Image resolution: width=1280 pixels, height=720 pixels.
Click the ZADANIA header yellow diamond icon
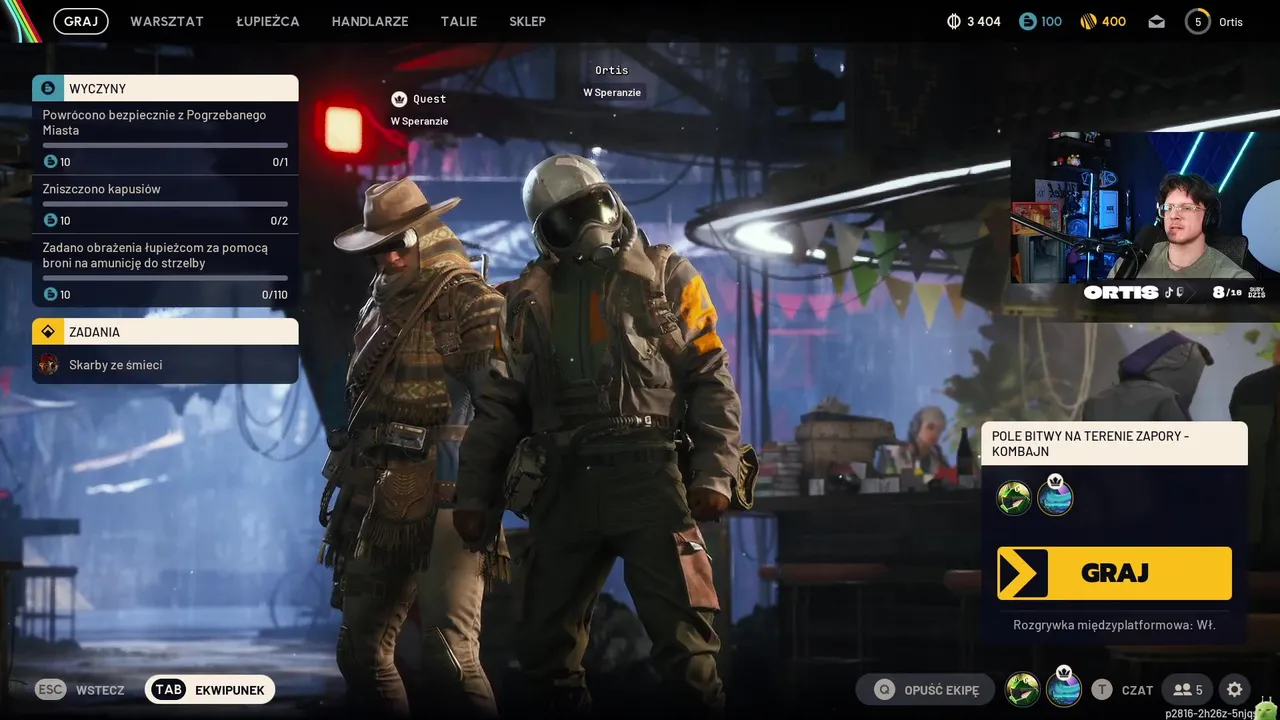click(47, 331)
